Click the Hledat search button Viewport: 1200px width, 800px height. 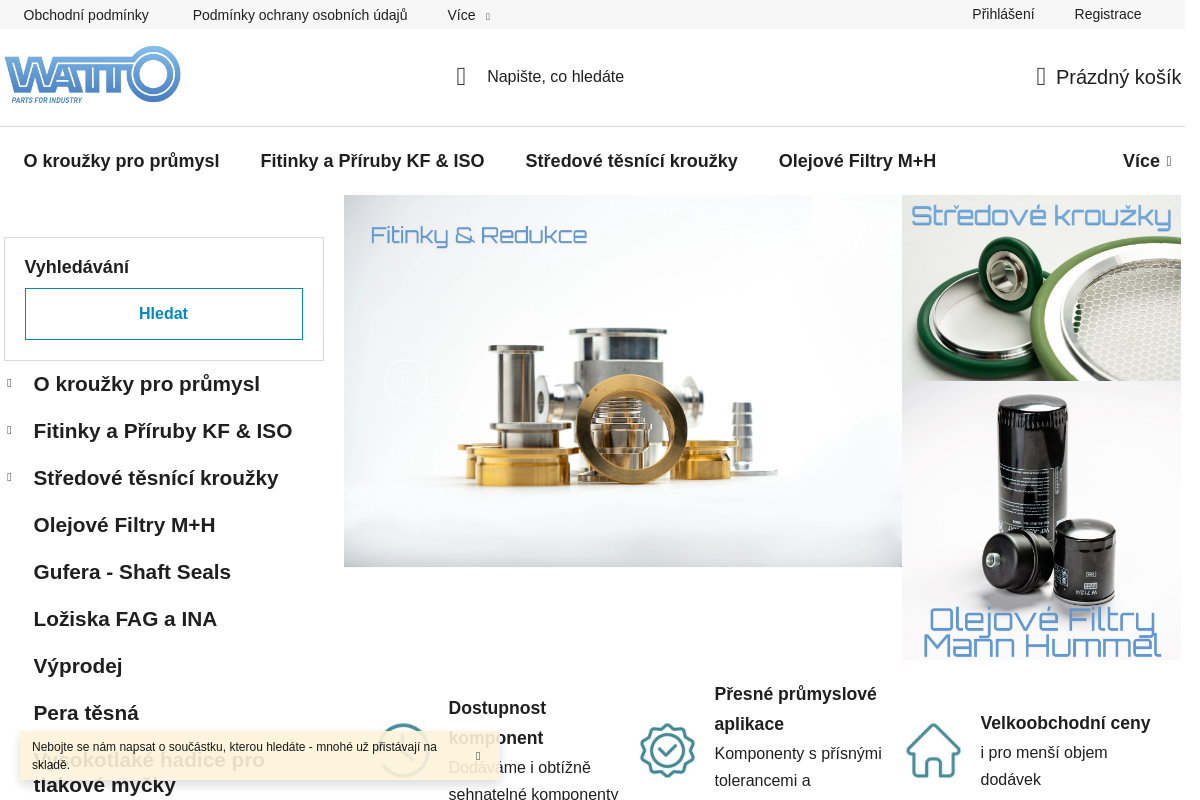click(x=164, y=314)
